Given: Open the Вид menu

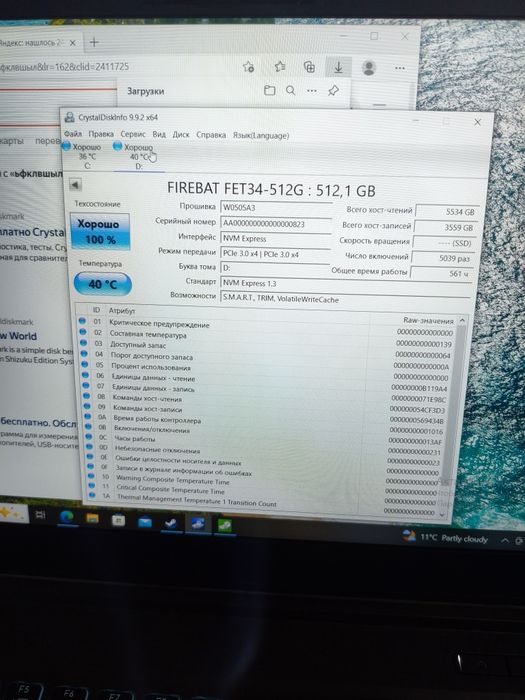Looking at the screenshot, I should [159, 134].
